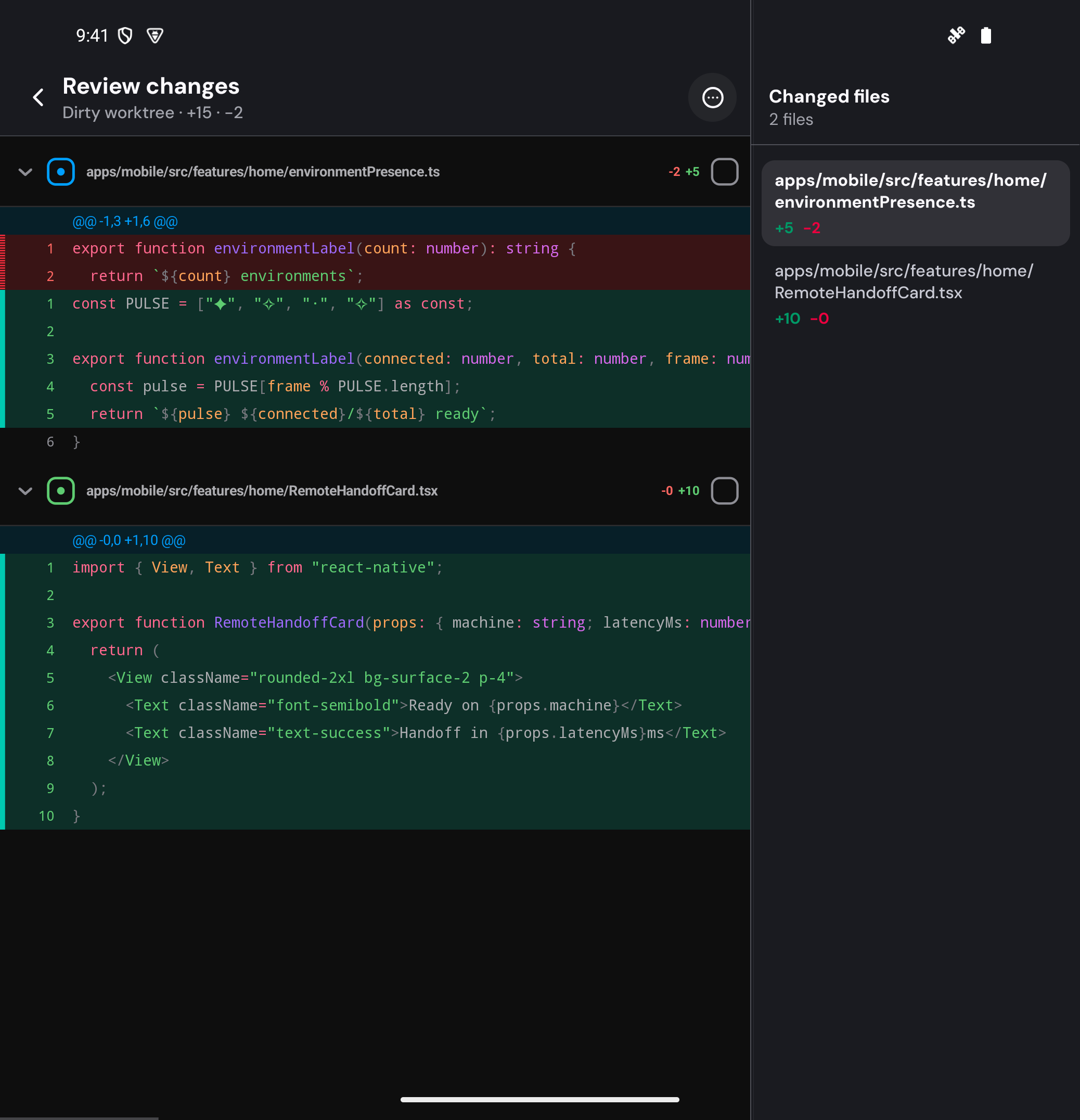Tap the battery icon in status bar

click(986, 35)
